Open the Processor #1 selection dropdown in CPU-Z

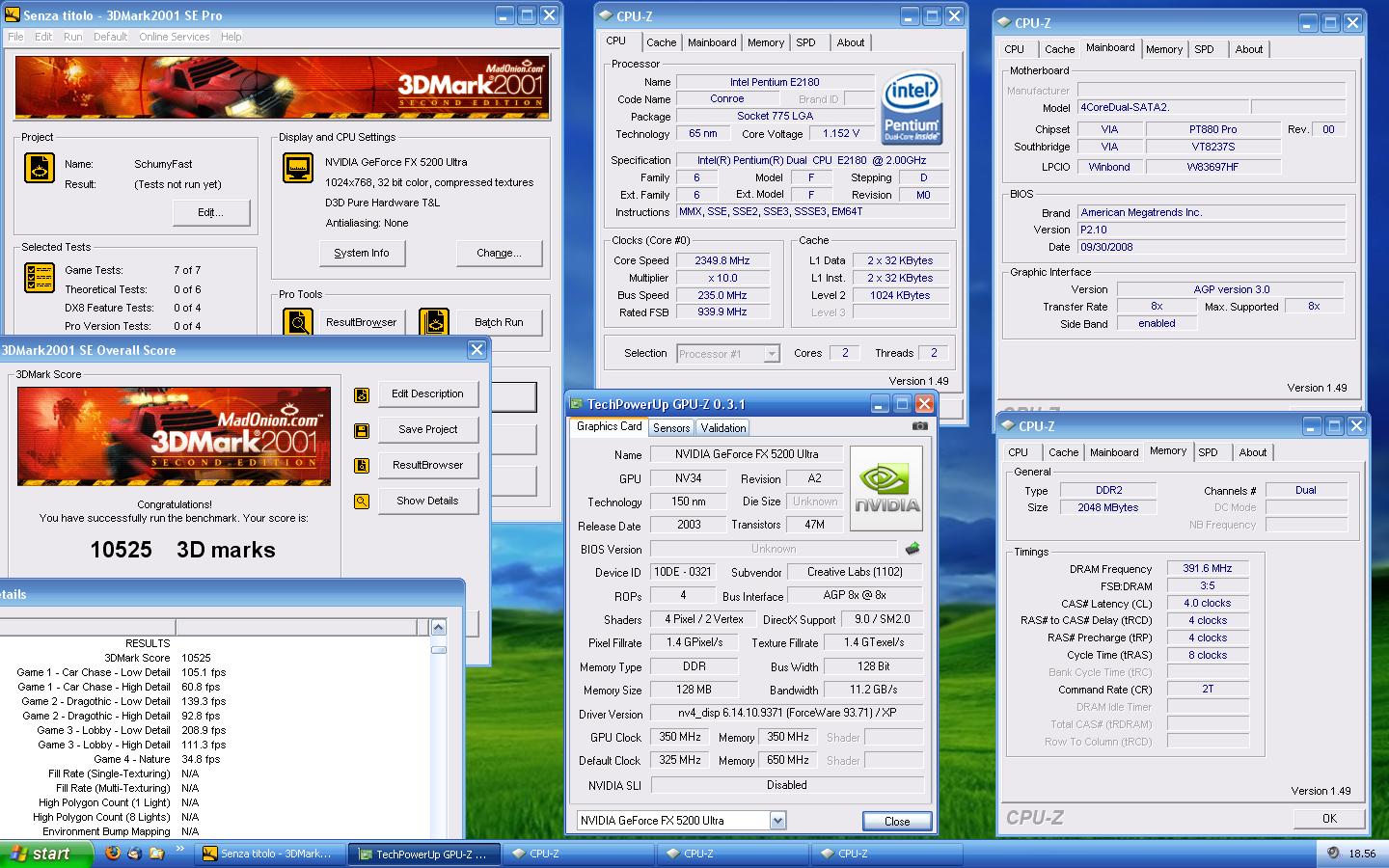click(x=772, y=354)
